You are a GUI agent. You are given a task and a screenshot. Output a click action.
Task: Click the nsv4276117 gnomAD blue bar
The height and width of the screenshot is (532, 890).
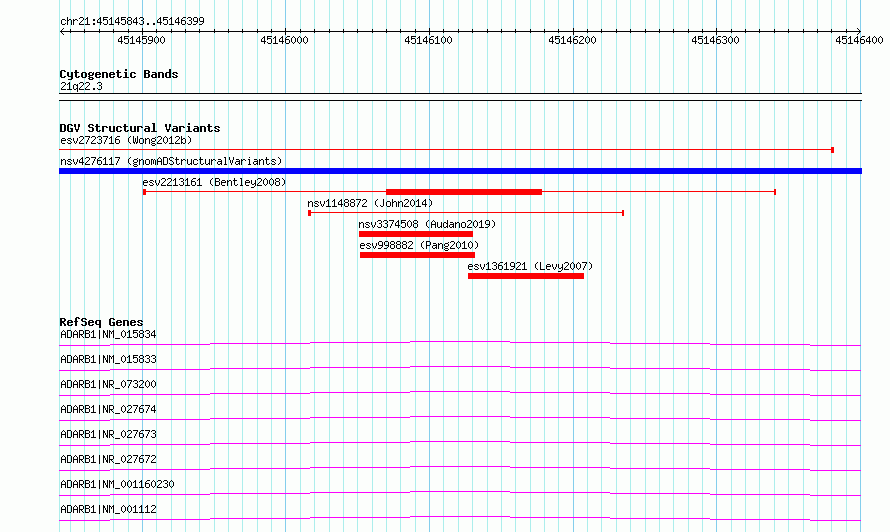(x=460, y=171)
